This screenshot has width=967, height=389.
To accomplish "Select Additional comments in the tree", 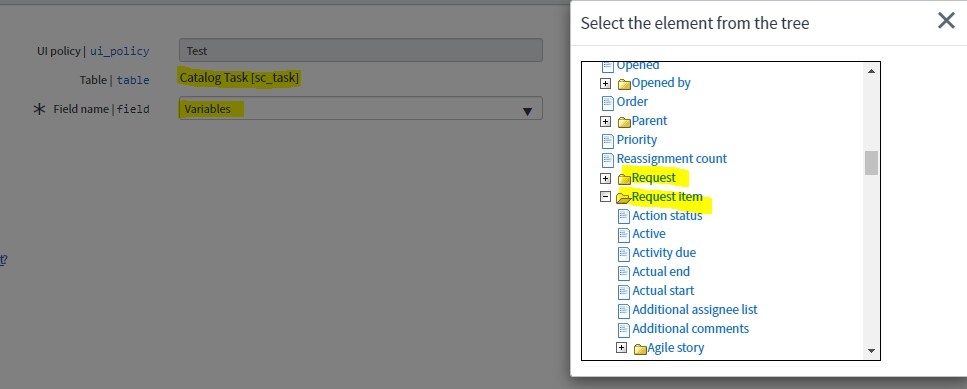I will (x=691, y=329).
